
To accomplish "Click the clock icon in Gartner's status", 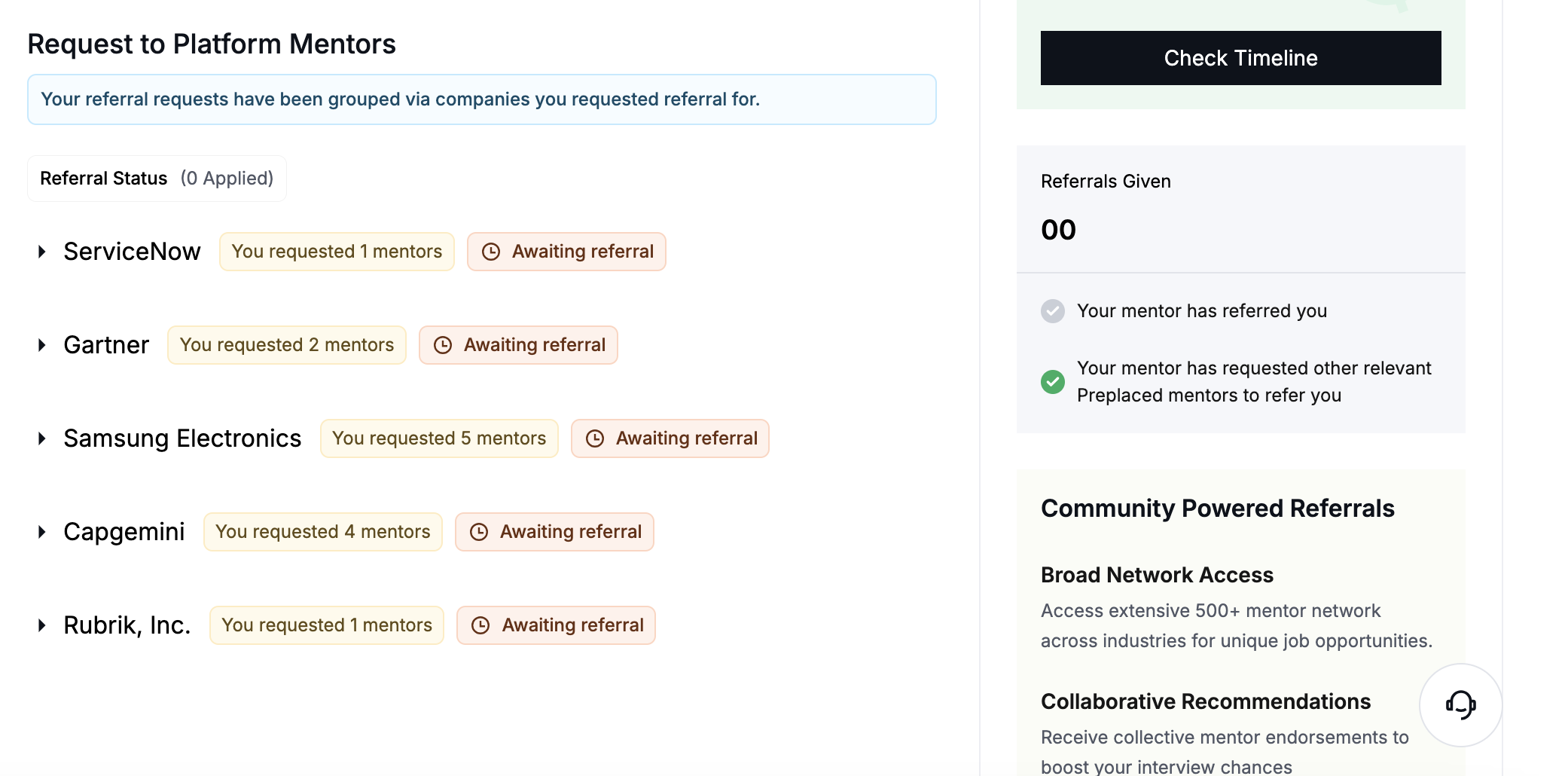I will pyautogui.click(x=443, y=345).
